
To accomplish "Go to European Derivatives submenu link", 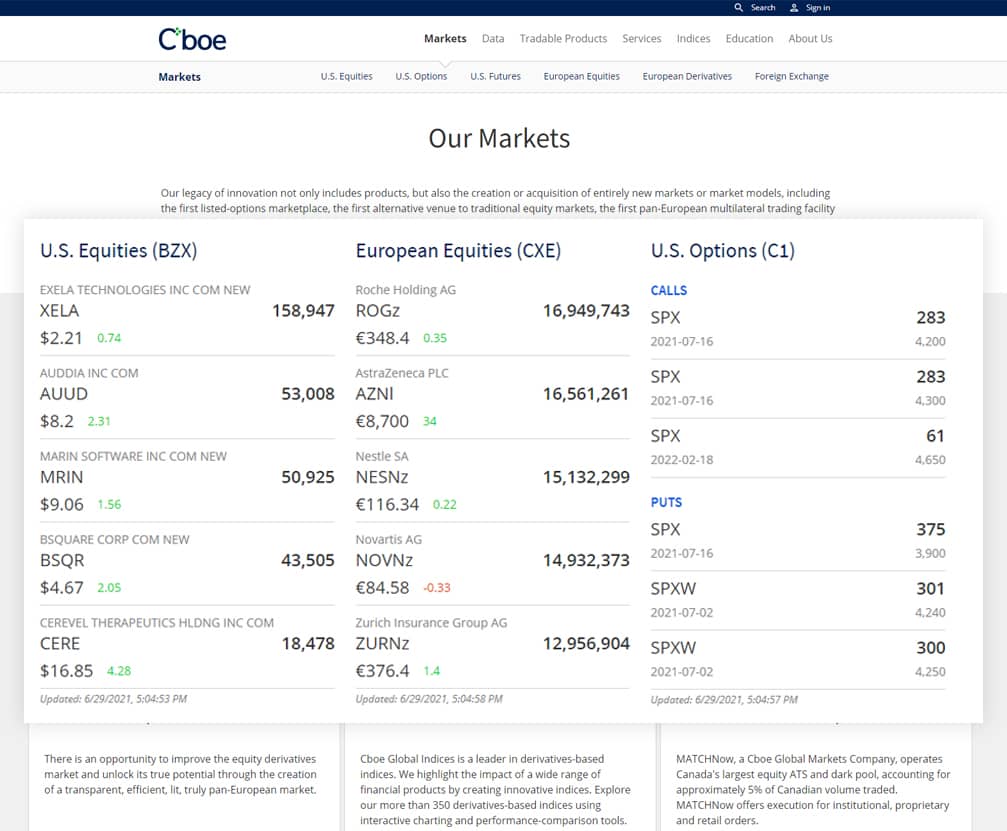I will 687,76.
